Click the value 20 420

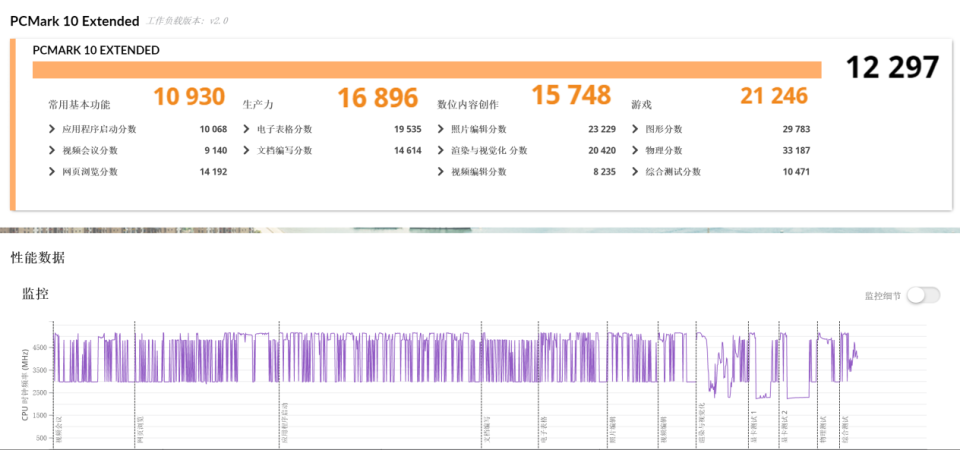coord(602,151)
